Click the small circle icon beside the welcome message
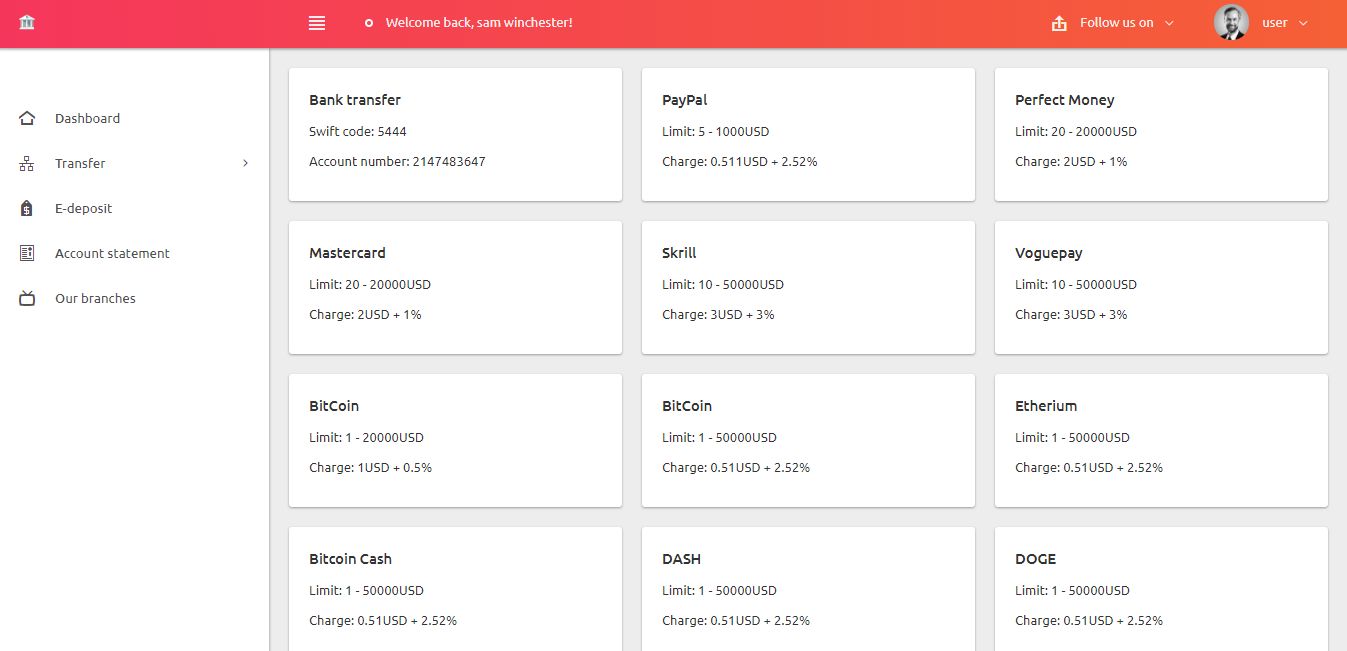The height and width of the screenshot is (651, 1347). click(368, 22)
